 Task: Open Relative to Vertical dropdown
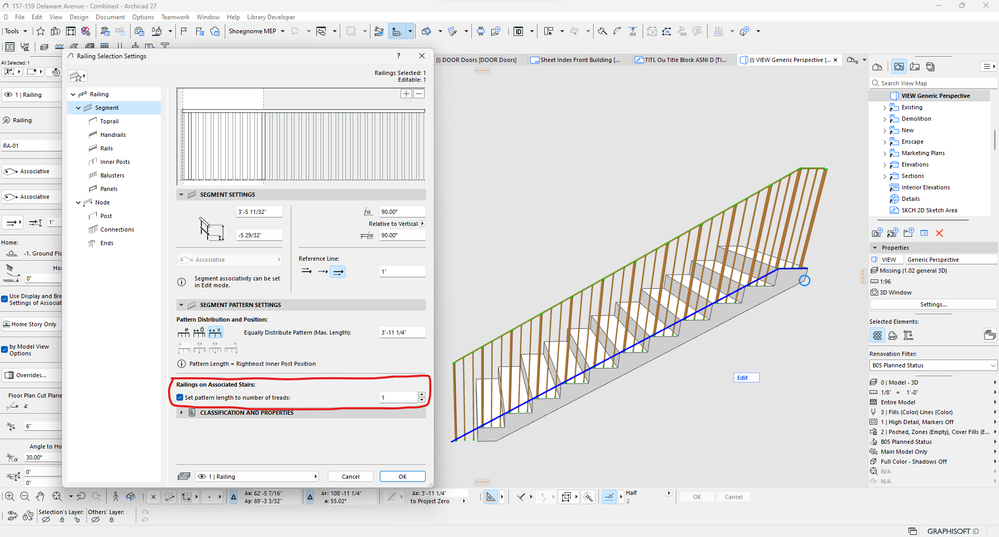click(x=396, y=224)
